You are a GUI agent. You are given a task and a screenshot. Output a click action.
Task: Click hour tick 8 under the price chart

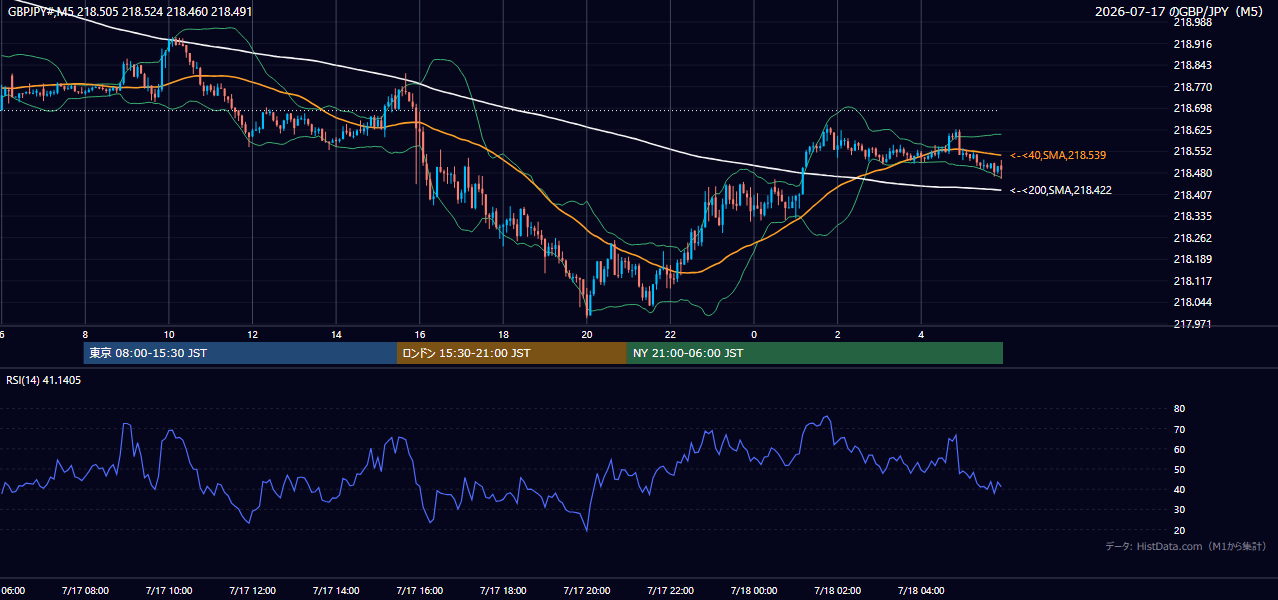(85, 335)
